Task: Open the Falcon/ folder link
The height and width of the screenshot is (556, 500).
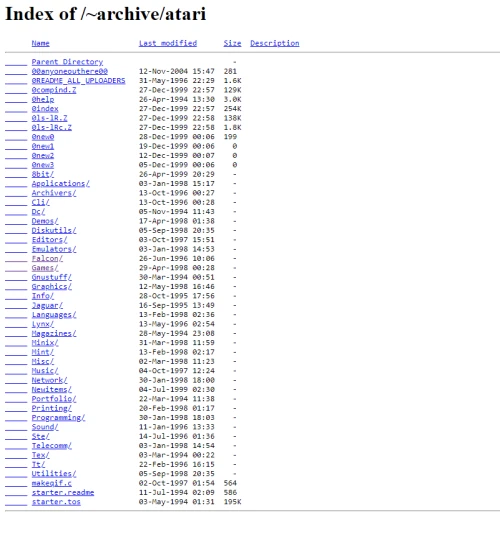Action: pyautogui.click(x=47, y=258)
